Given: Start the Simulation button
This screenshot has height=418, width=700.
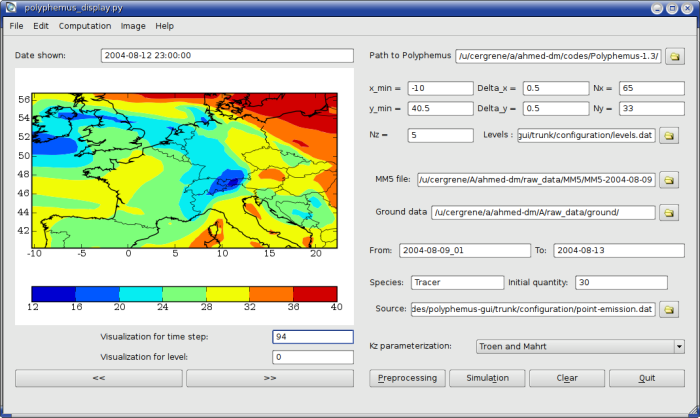Looking at the screenshot, I should (x=487, y=378).
